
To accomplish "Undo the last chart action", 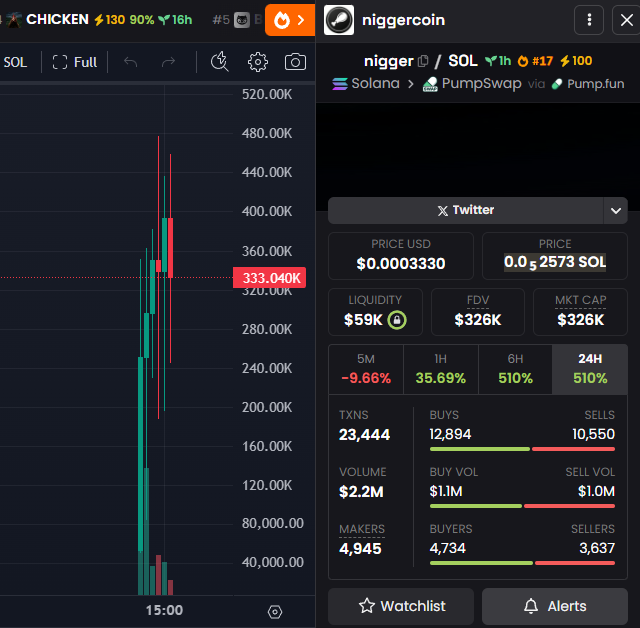I will tap(131, 62).
